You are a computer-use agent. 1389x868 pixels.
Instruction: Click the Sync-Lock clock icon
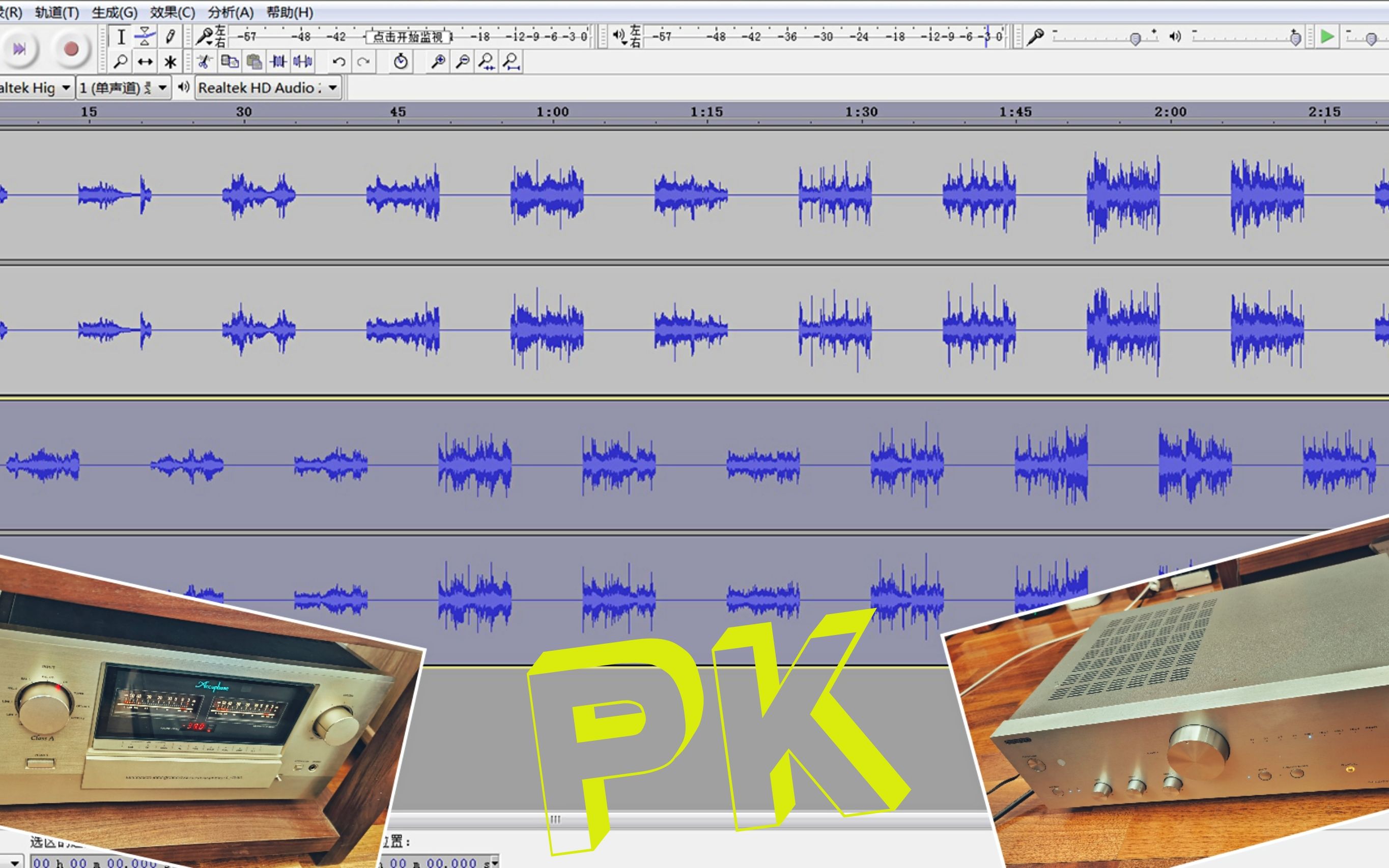coord(401,62)
